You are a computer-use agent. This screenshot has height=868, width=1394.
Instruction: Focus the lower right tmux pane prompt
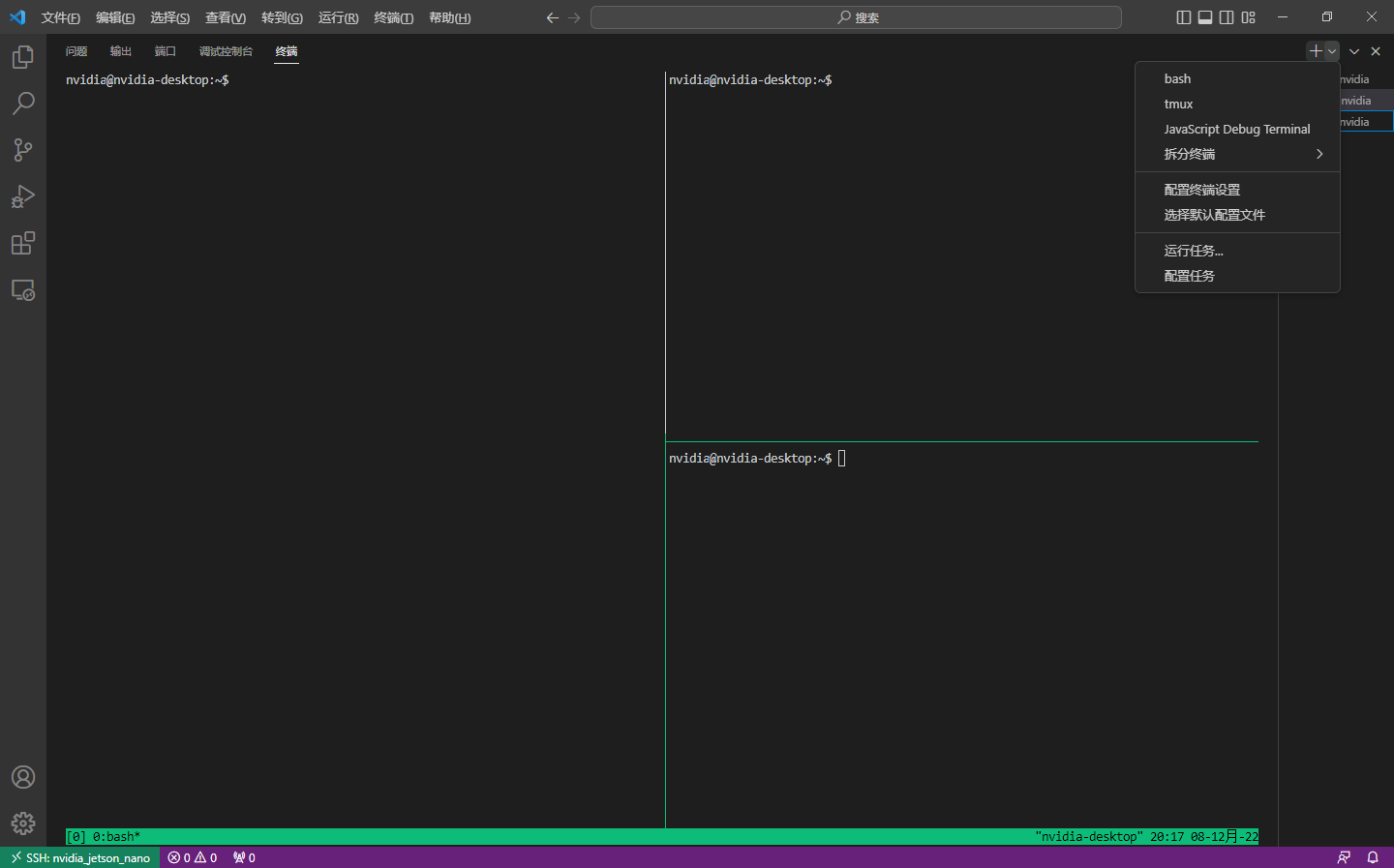750,459
